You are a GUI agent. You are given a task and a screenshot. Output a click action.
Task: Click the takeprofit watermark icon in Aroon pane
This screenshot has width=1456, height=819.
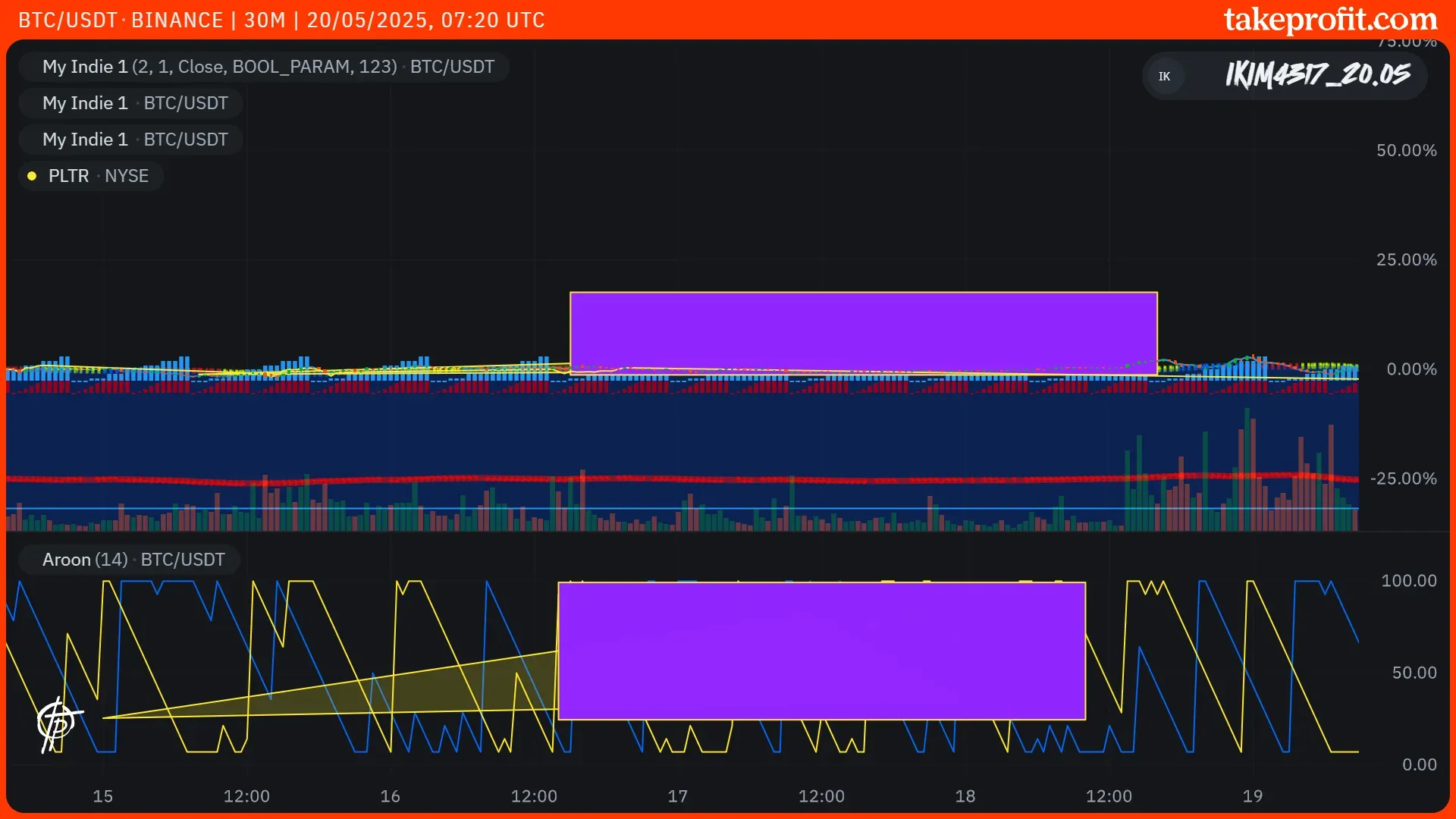[58, 723]
